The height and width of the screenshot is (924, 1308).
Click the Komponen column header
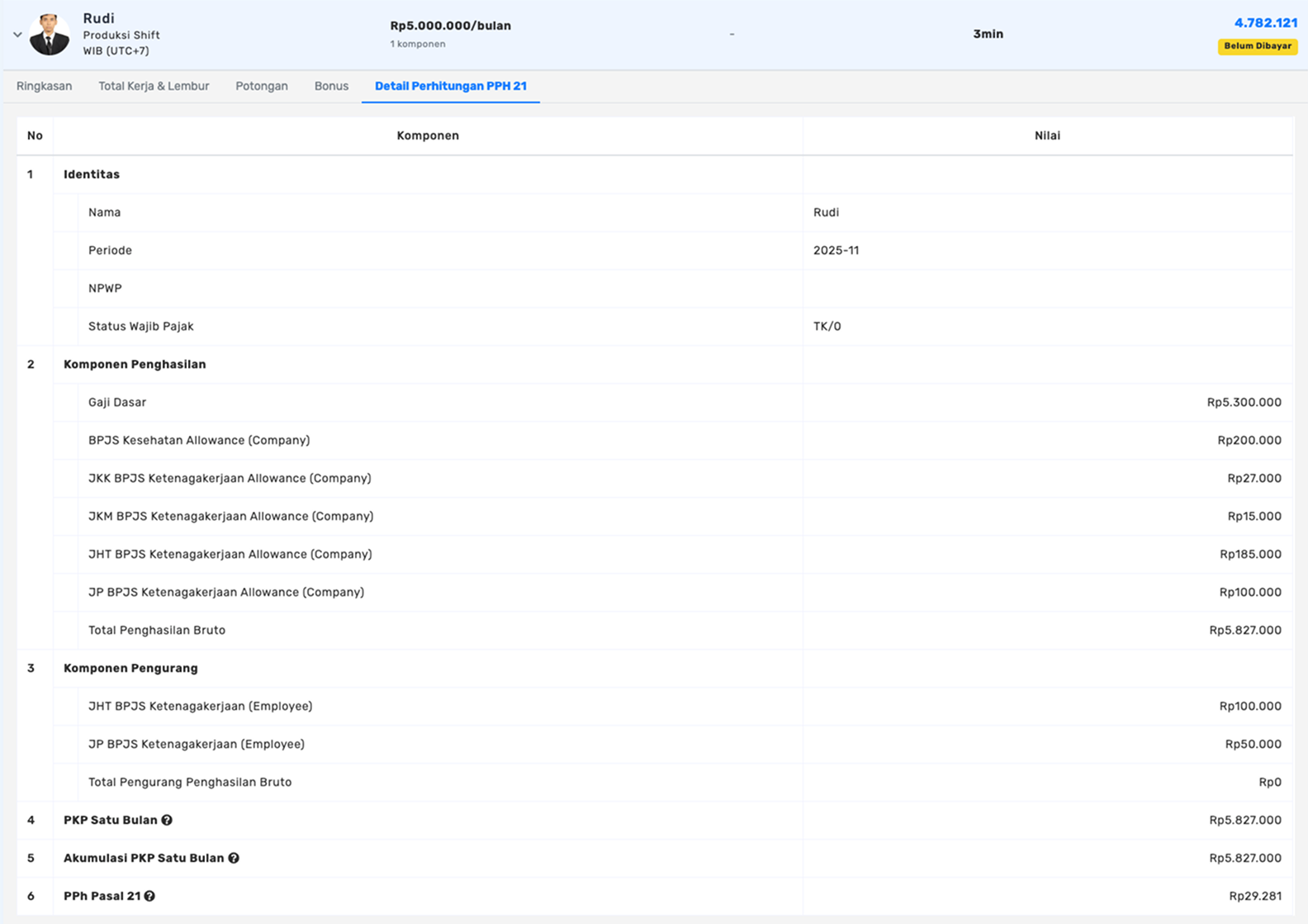428,135
